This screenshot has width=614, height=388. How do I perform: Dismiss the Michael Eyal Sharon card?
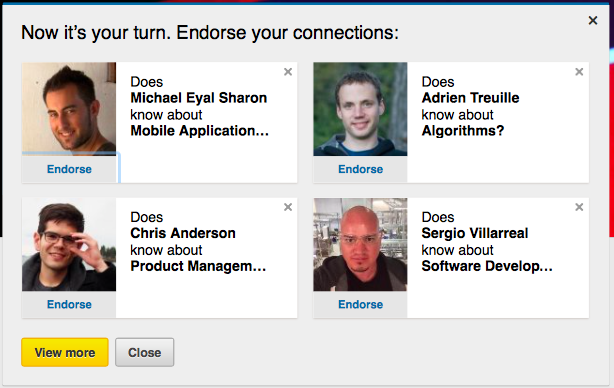tap(288, 72)
